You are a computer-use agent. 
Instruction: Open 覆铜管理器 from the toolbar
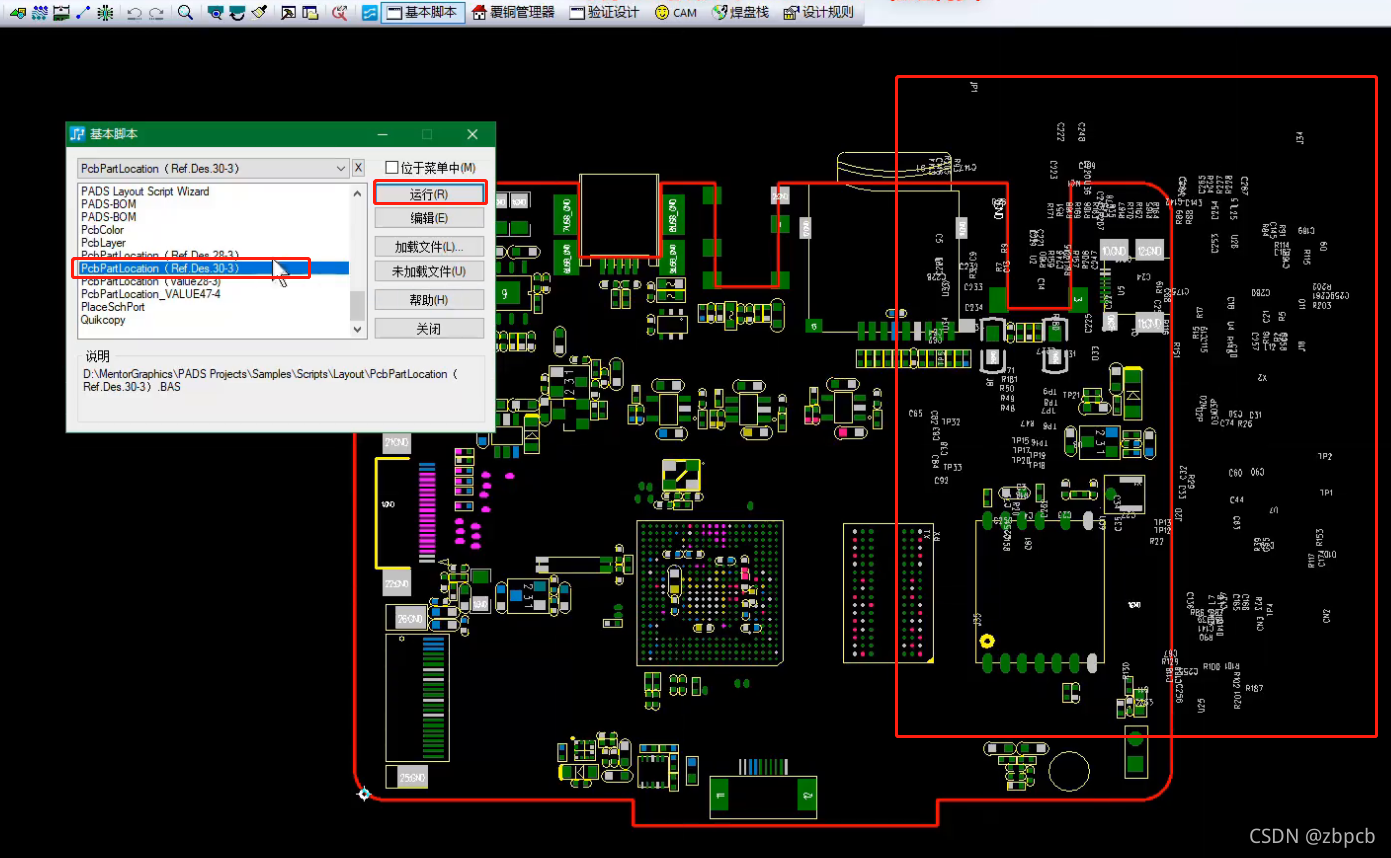tap(513, 13)
